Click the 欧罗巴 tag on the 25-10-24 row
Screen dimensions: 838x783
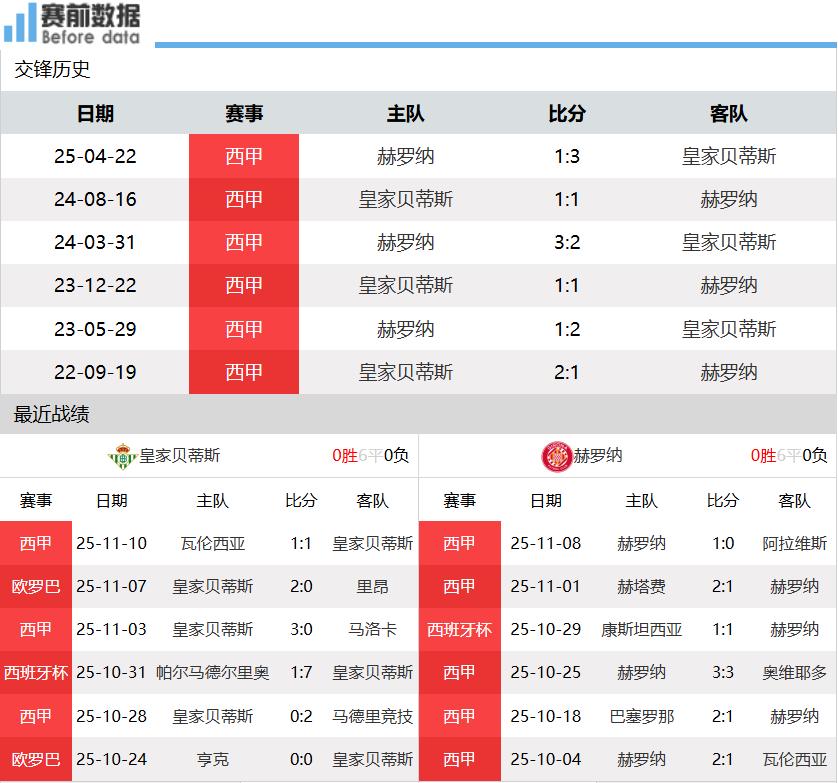36,759
